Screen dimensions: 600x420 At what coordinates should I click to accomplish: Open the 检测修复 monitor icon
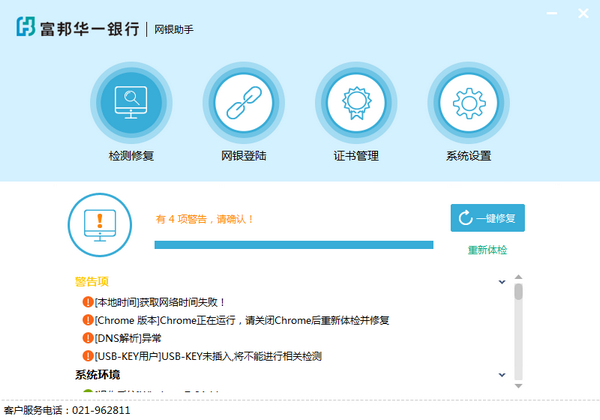point(131,103)
